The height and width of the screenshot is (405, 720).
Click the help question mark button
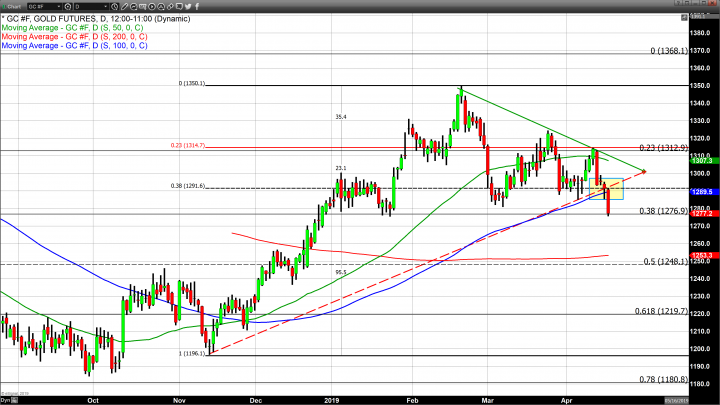pyautogui.click(x=678, y=2)
